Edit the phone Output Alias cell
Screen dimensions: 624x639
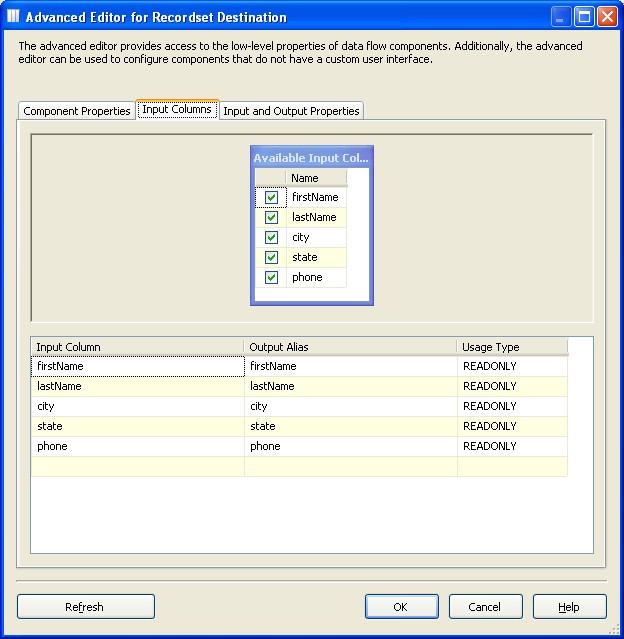pos(351,446)
